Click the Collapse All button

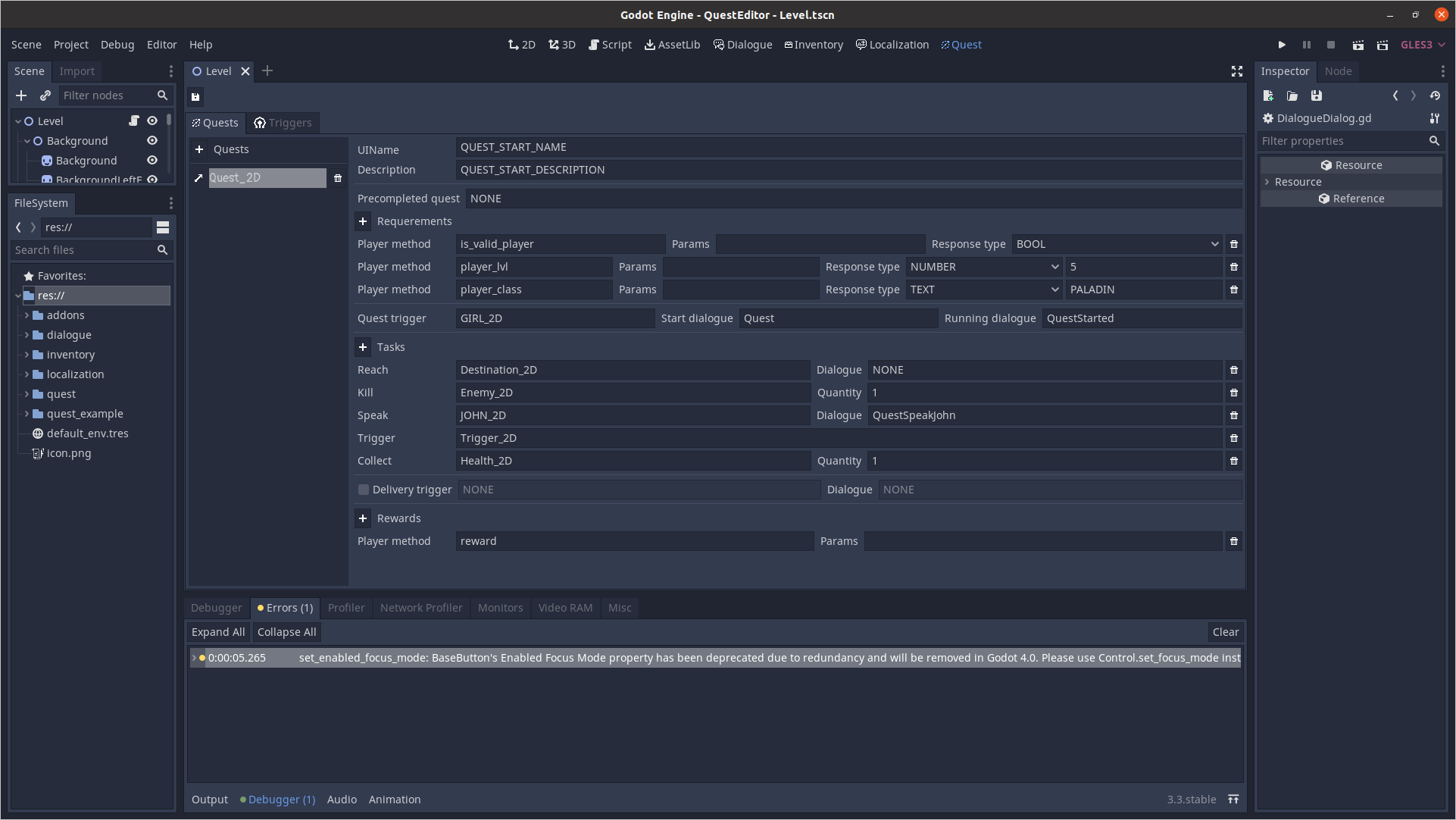(286, 632)
